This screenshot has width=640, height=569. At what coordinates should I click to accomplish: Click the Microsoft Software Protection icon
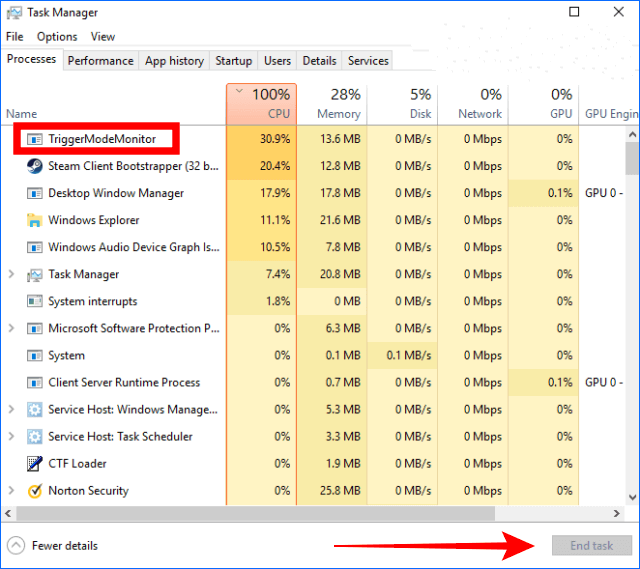[x=35, y=329]
